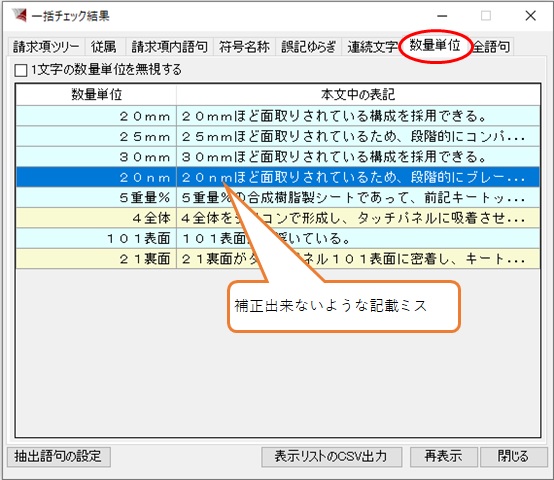Open the 全語句 tab

(x=491, y=47)
